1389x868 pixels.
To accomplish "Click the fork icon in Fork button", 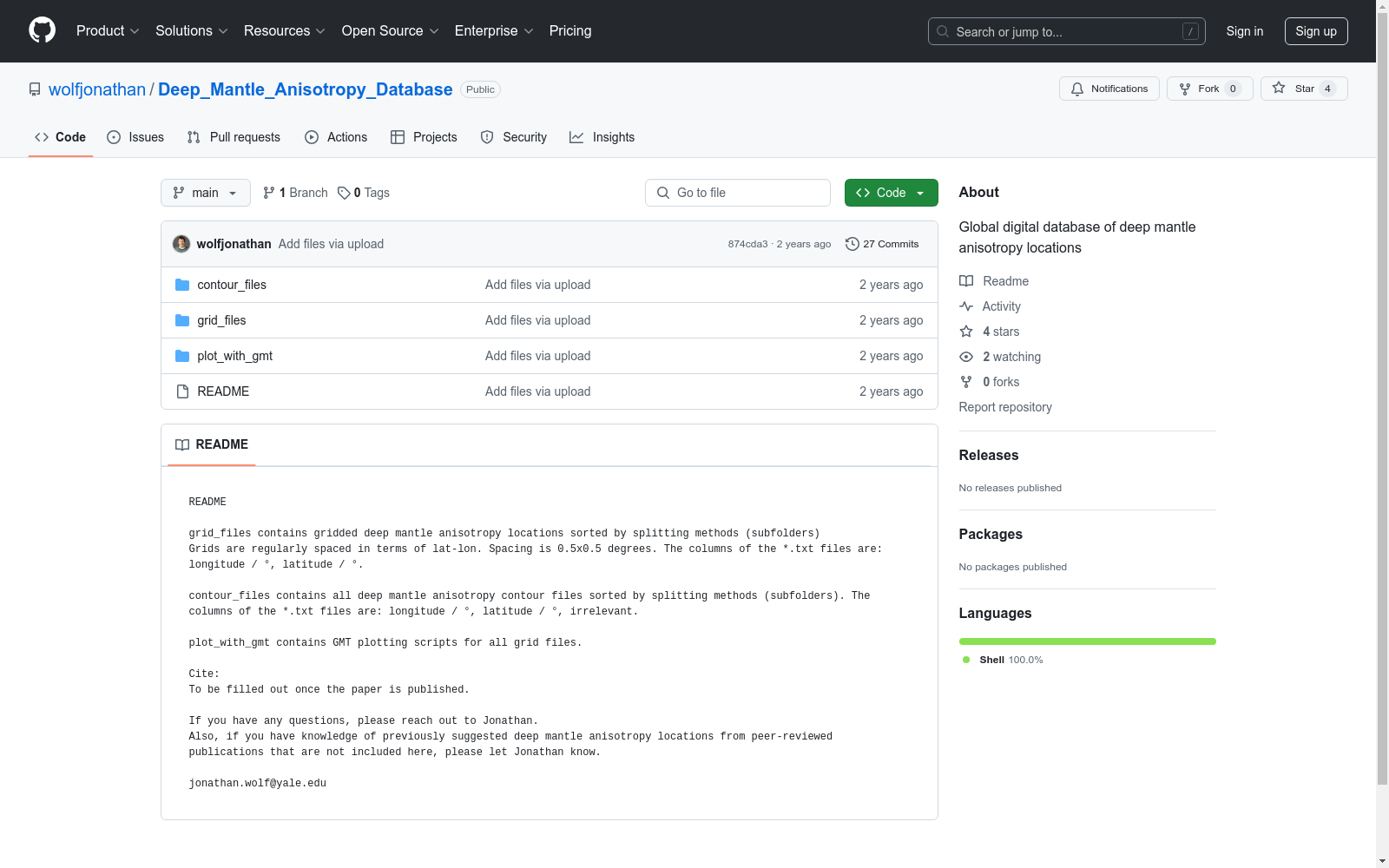I will [1185, 89].
